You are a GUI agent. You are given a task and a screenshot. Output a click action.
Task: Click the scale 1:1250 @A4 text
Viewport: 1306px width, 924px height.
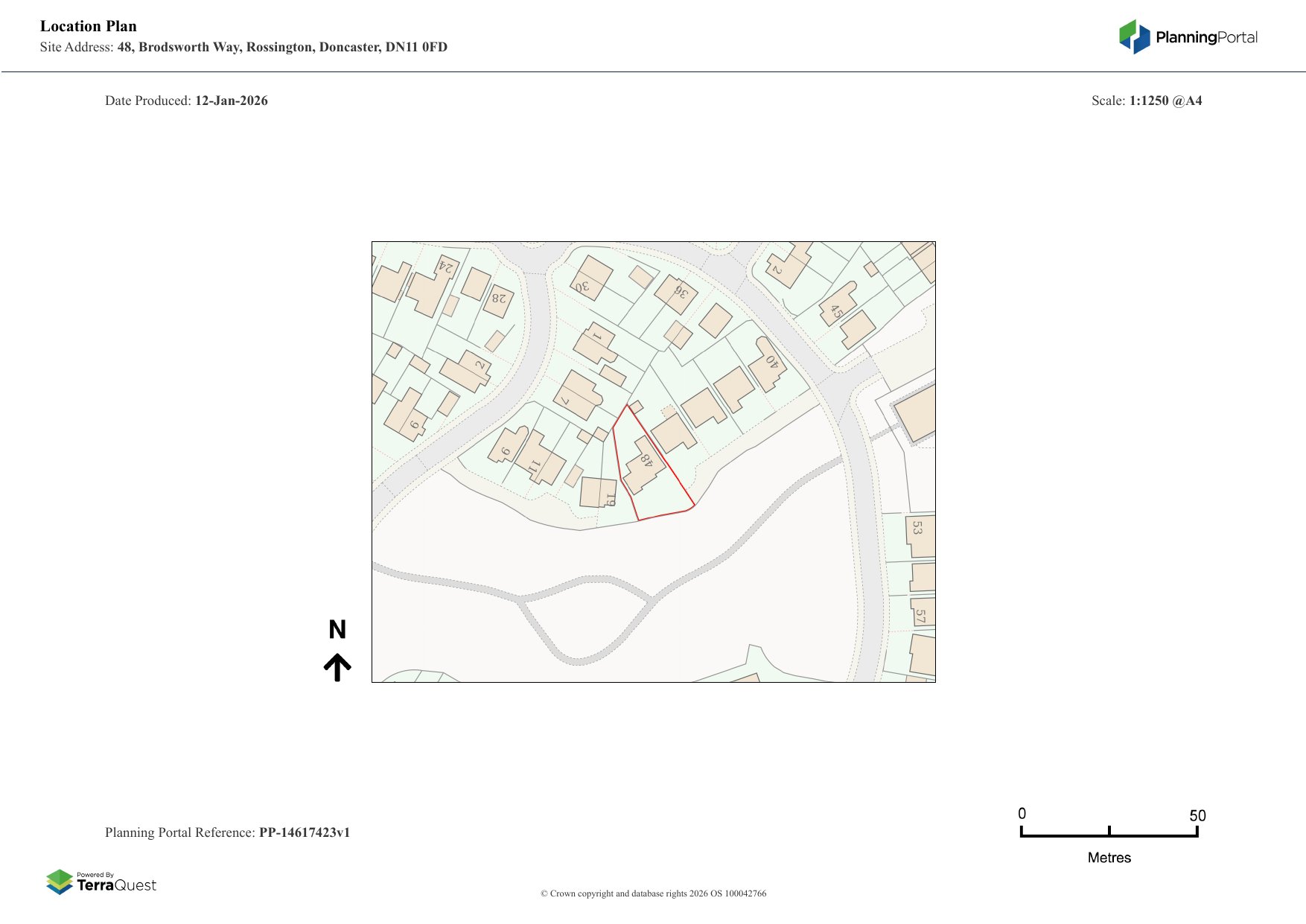[x=1165, y=101]
